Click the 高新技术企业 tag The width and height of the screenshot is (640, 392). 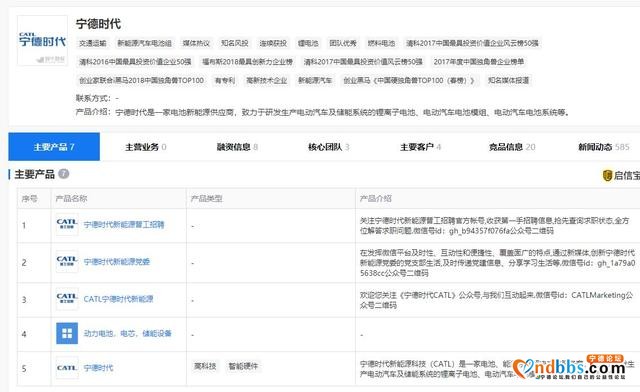point(267,81)
